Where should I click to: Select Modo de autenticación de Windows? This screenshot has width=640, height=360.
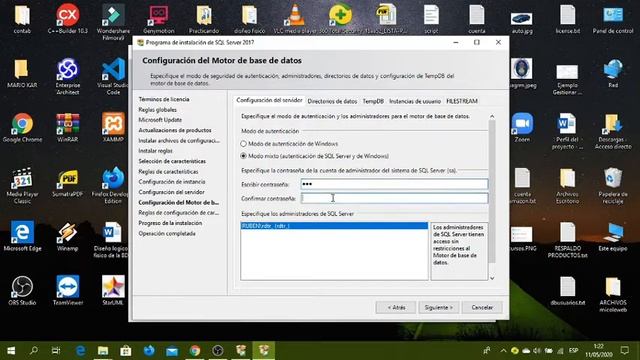point(290,144)
